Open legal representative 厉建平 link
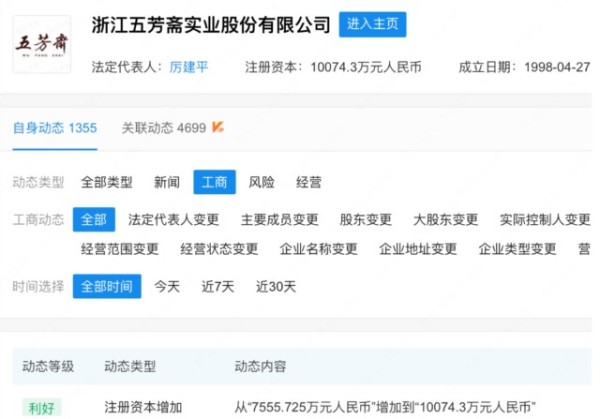Image resolution: width=600 pixels, height=419 pixels. point(189,67)
